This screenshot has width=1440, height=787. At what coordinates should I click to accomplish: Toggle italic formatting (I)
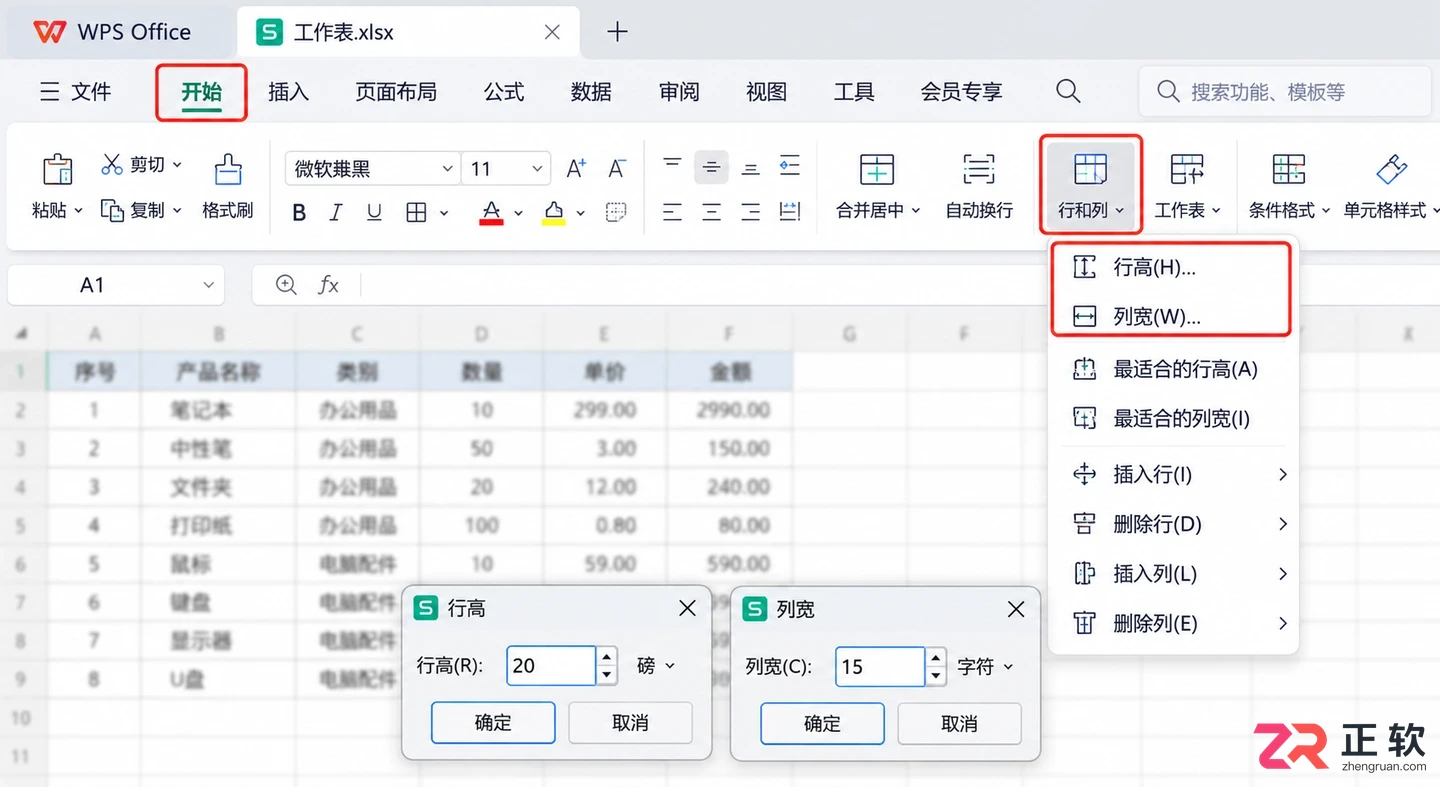tap(336, 212)
